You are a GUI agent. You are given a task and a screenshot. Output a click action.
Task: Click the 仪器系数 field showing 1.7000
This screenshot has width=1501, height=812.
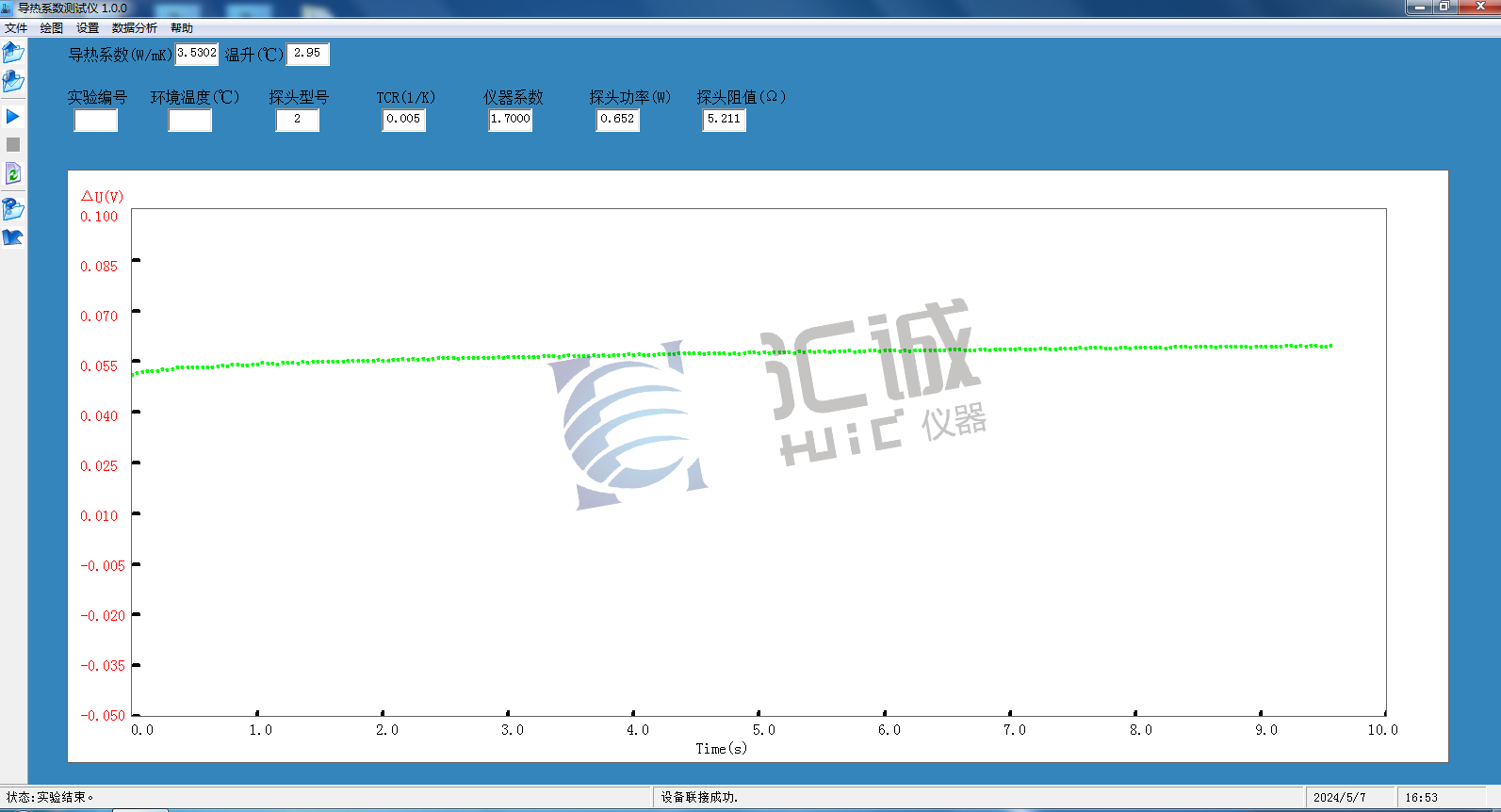[x=511, y=120]
